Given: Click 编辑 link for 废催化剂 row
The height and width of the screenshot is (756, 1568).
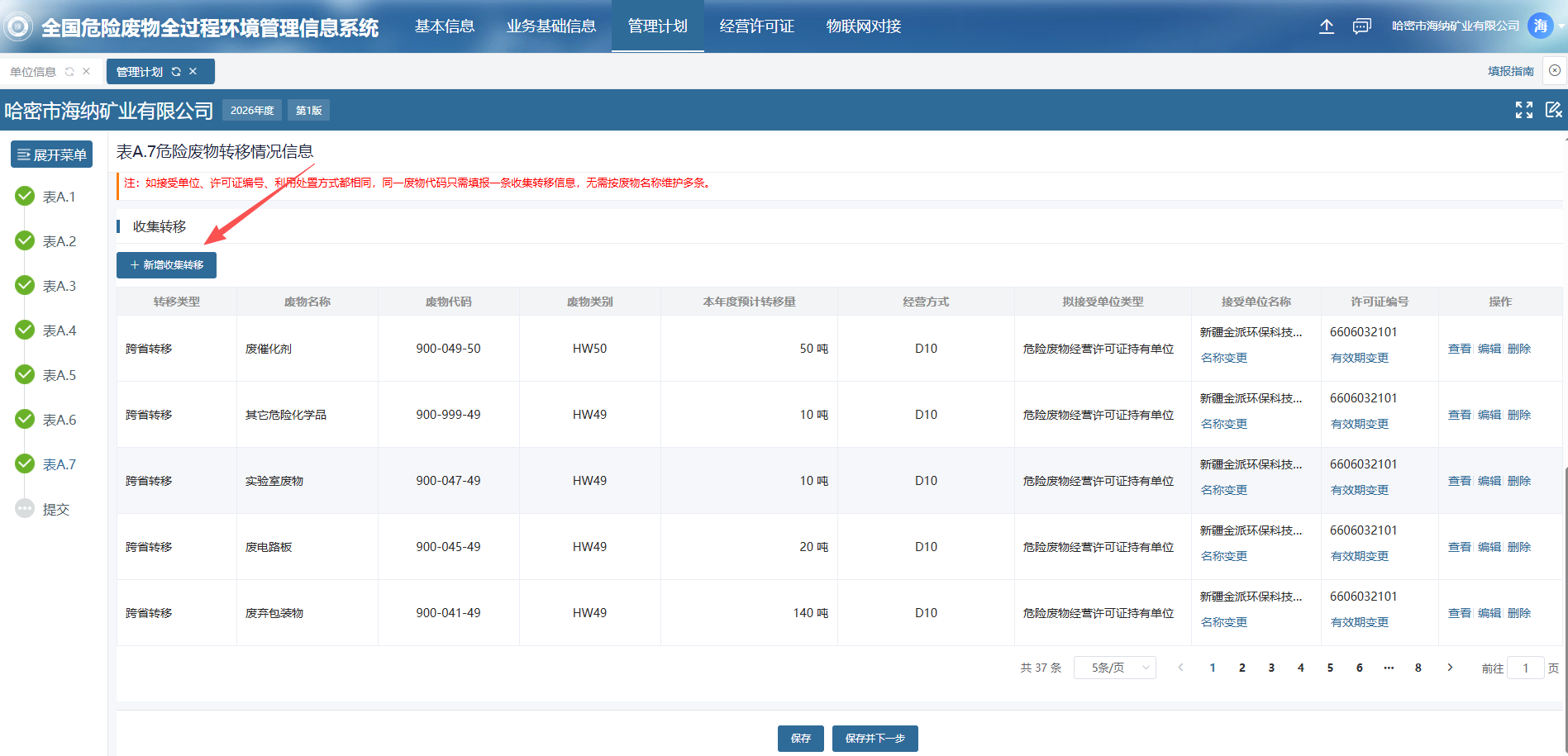Looking at the screenshot, I should tap(1489, 349).
